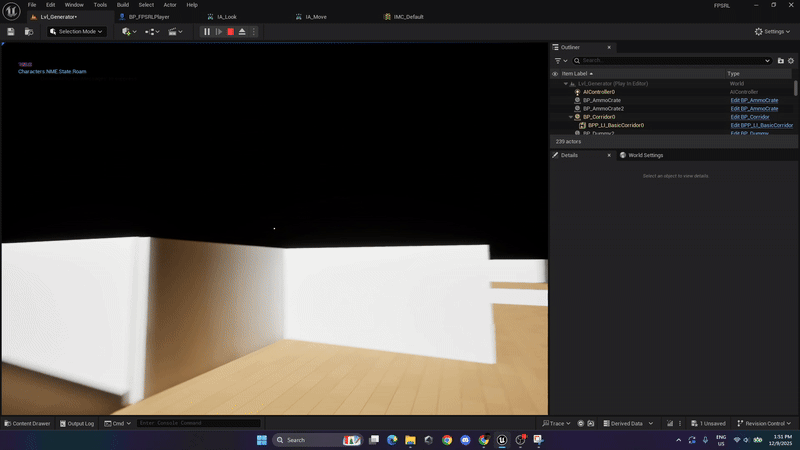Open the Outliner filter options
The image size is (800, 450).
click(561, 61)
